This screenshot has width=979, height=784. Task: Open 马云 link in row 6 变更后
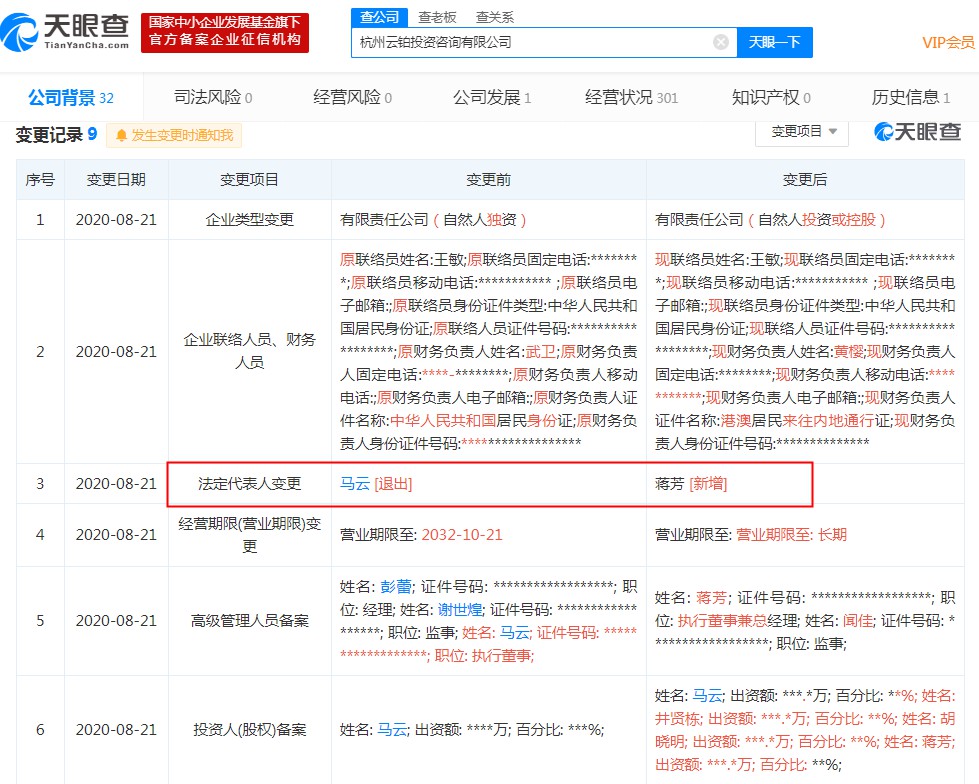(708, 696)
